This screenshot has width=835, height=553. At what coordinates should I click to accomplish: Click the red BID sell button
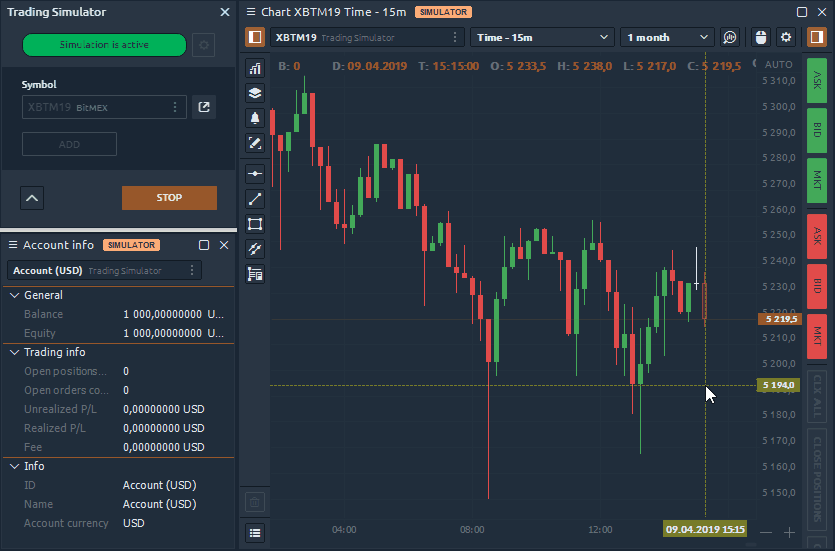pyautogui.click(x=817, y=286)
